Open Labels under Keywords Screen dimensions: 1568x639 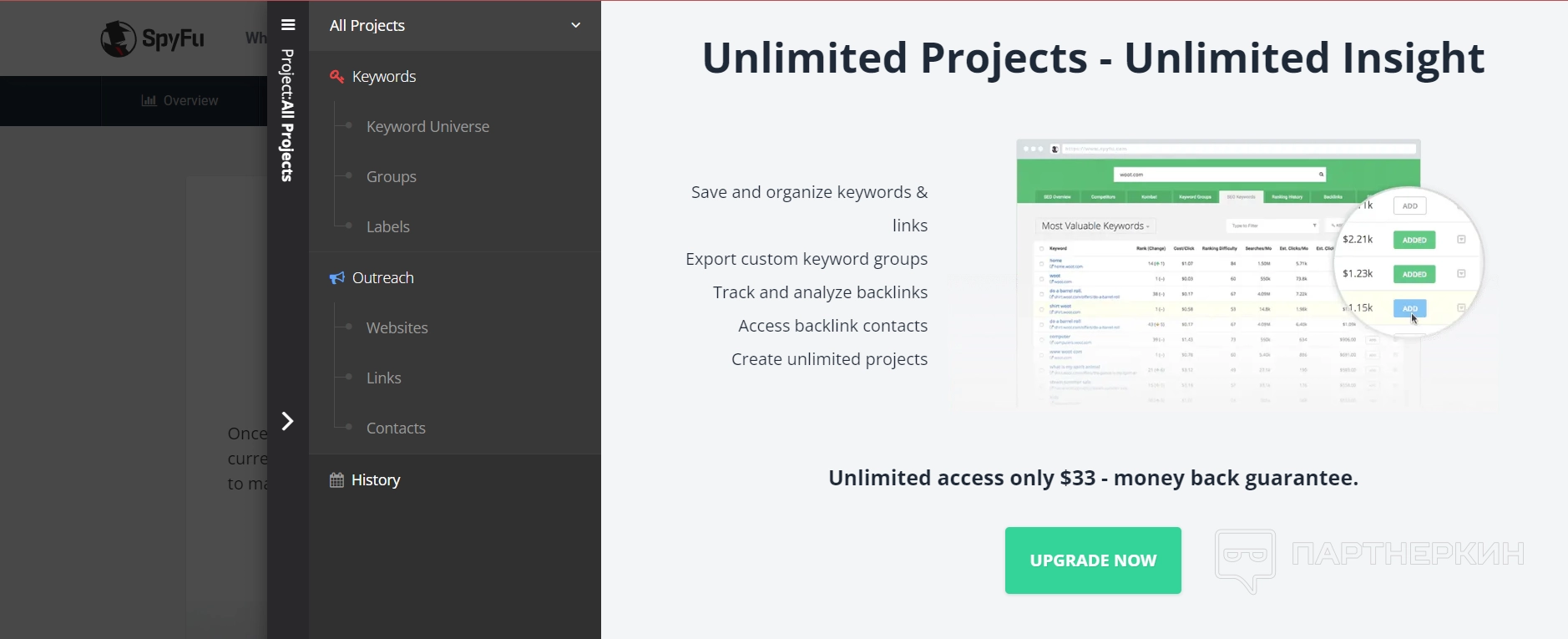(387, 227)
